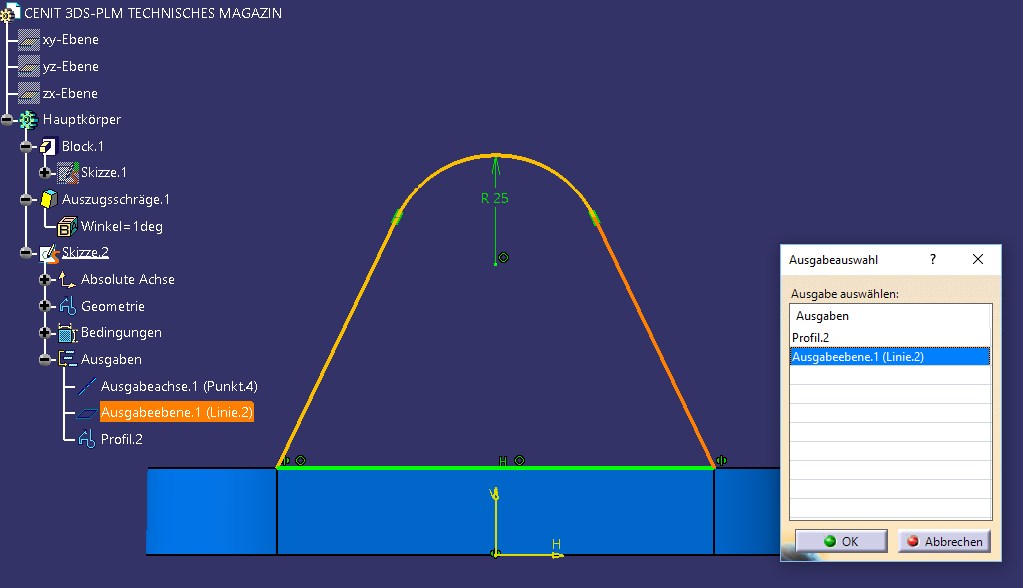
Task: Click the Ausgabeachse.1 line icon
Action: tap(87, 386)
